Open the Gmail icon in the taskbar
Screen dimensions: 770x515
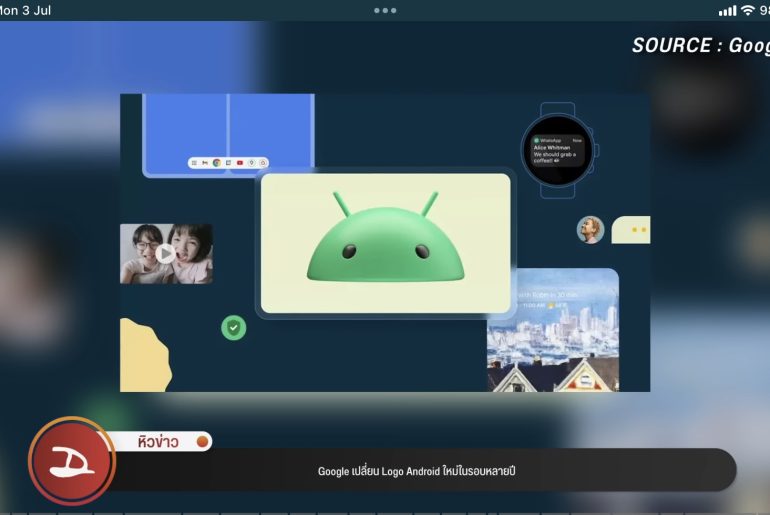(x=205, y=163)
